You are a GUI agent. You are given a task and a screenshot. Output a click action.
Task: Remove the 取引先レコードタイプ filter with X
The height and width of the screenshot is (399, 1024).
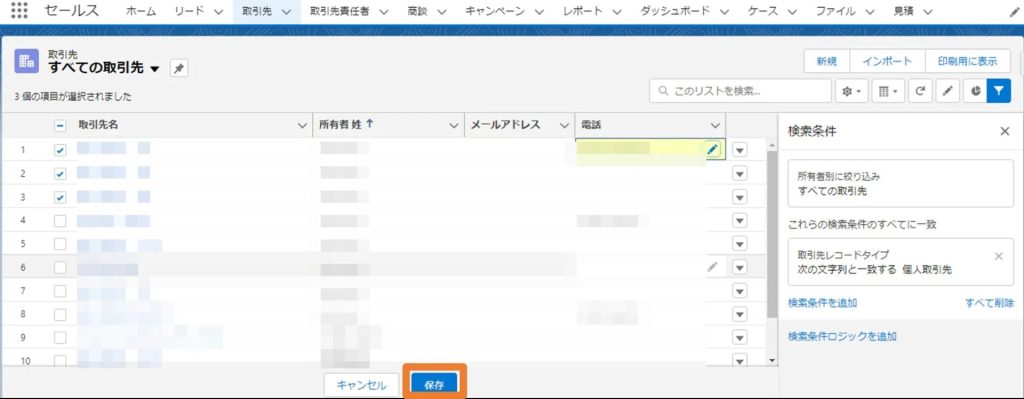(998, 256)
